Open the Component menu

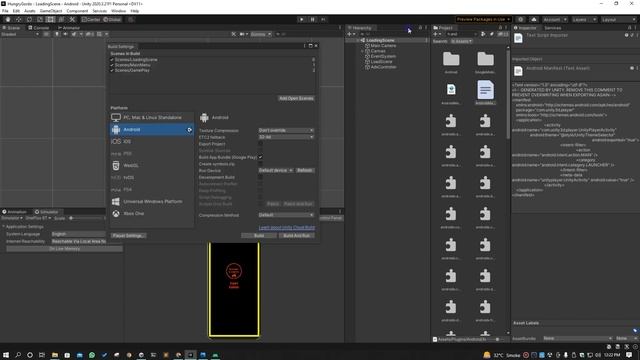(77, 11)
